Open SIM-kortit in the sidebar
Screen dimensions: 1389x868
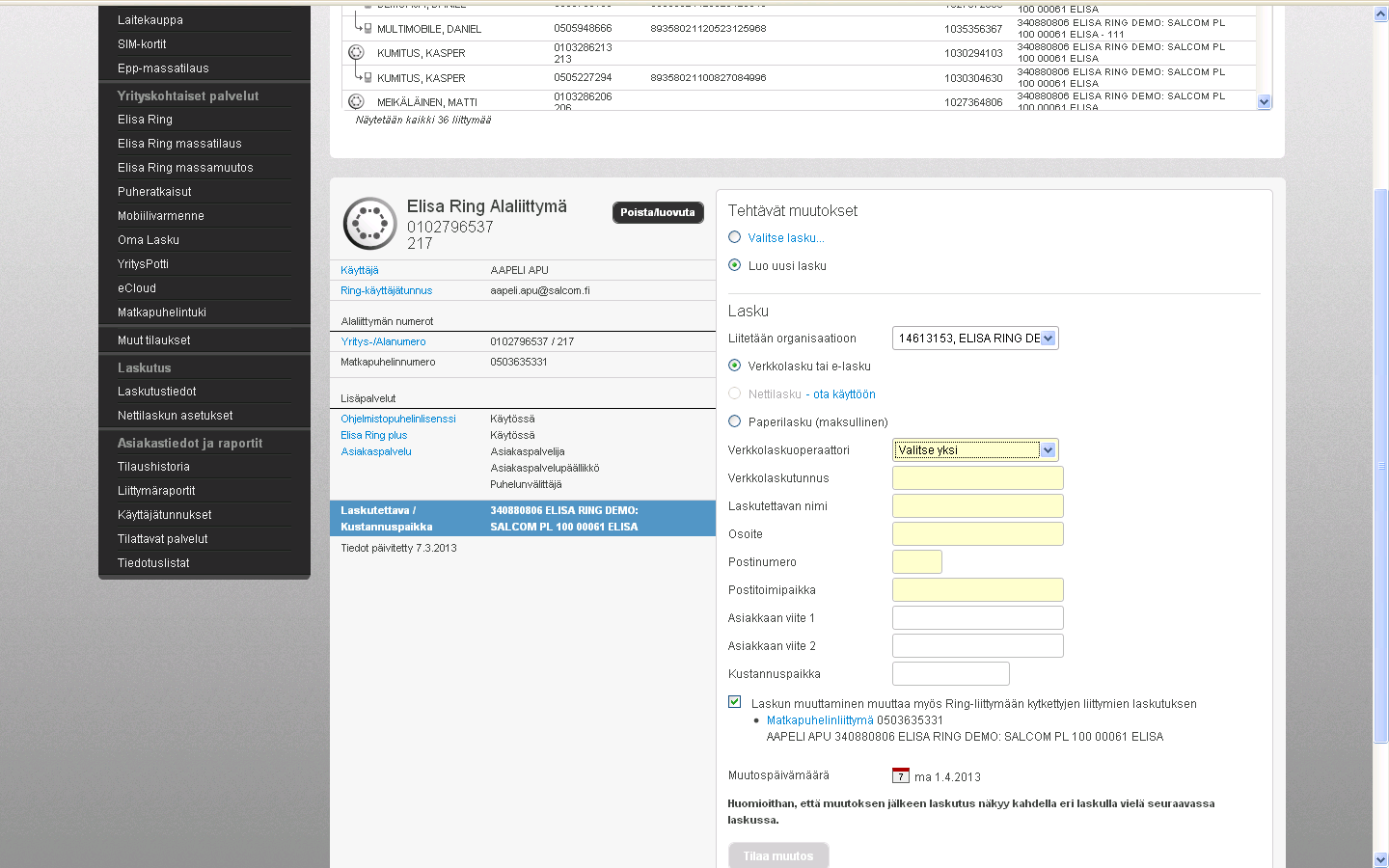coord(142,44)
